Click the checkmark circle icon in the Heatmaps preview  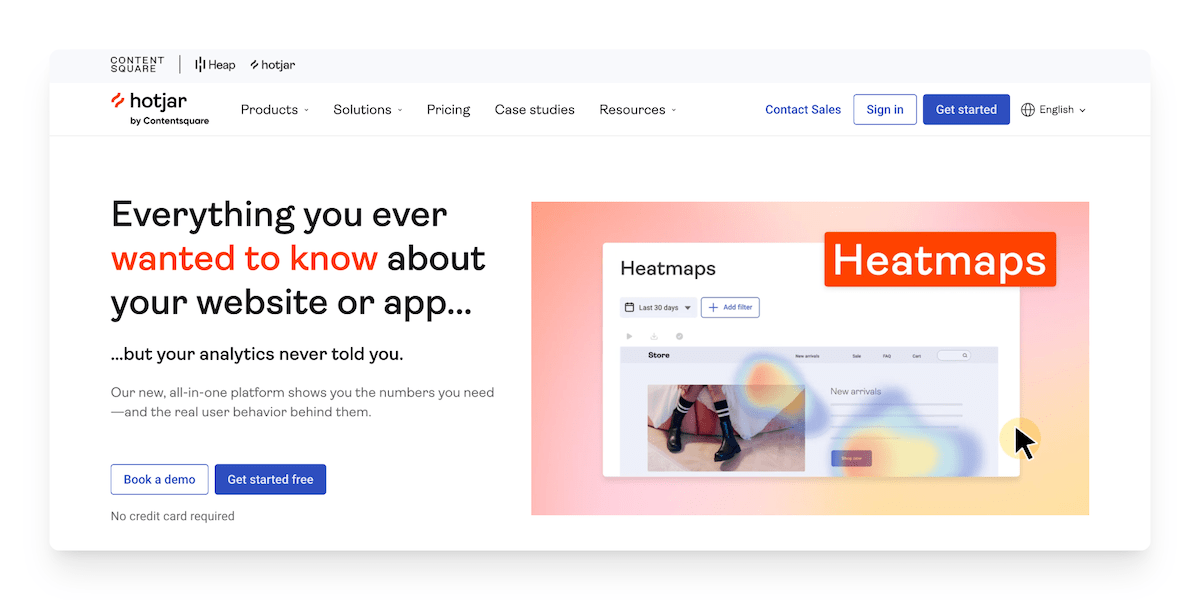coord(679,336)
